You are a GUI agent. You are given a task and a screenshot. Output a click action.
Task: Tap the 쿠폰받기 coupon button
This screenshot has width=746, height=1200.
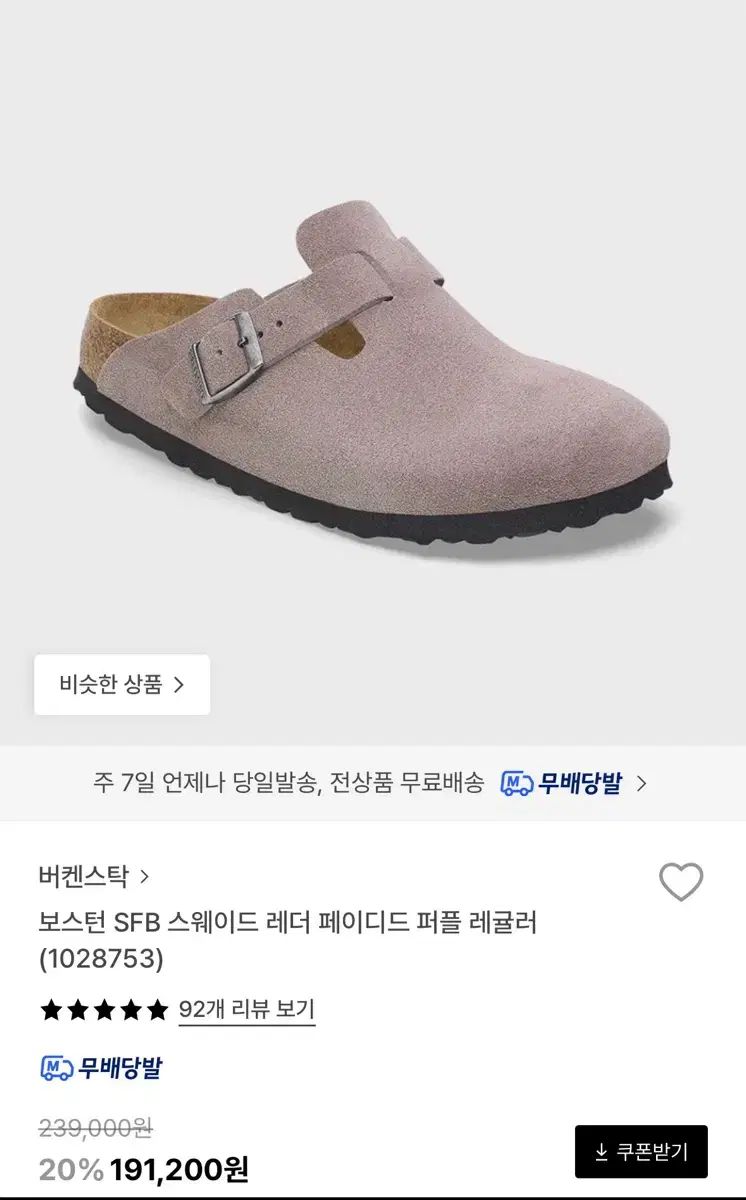click(x=641, y=1152)
